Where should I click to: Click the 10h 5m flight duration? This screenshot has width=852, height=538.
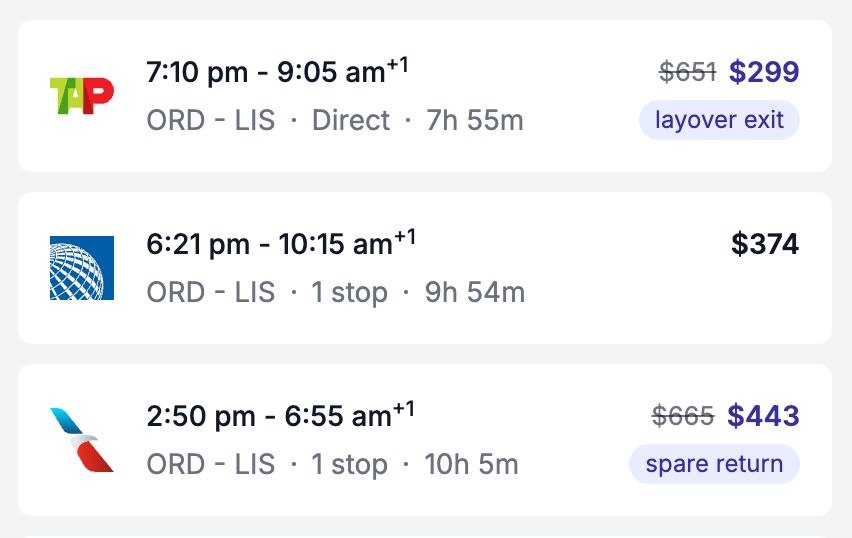pyautogui.click(x=472, y=465)
